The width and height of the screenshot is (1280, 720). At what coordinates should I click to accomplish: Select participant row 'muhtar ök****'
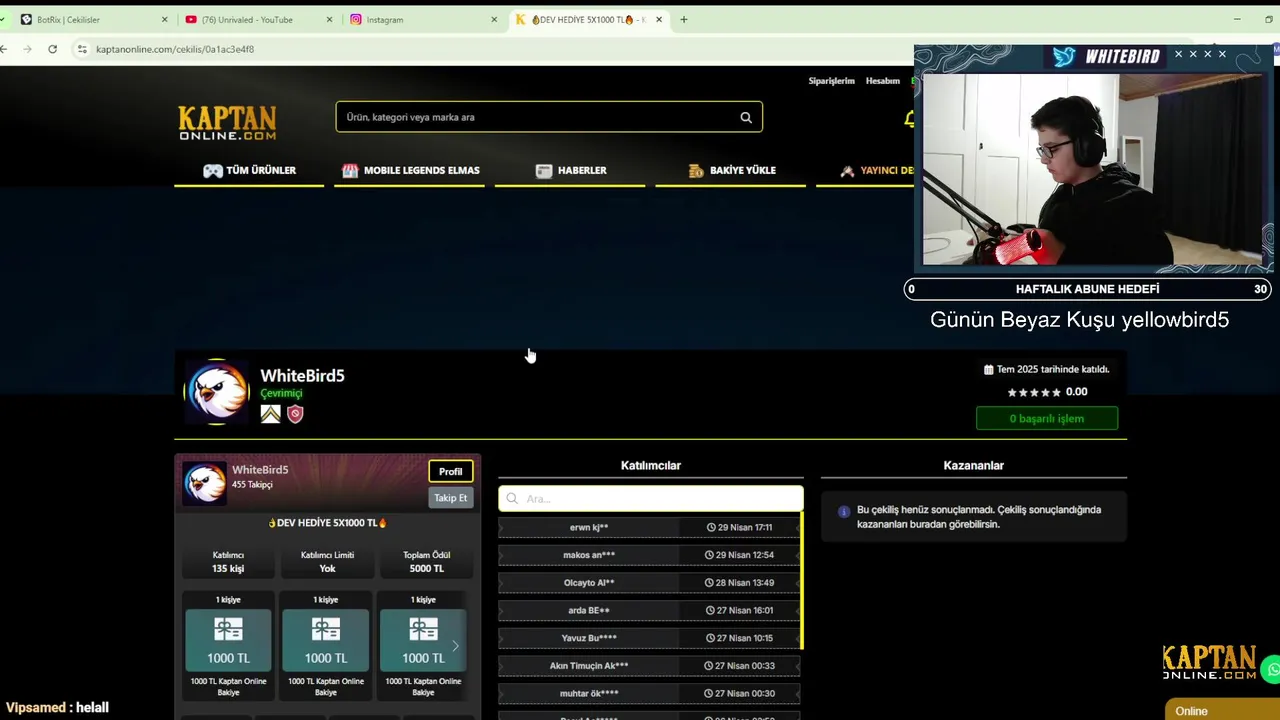click(649, 694)
